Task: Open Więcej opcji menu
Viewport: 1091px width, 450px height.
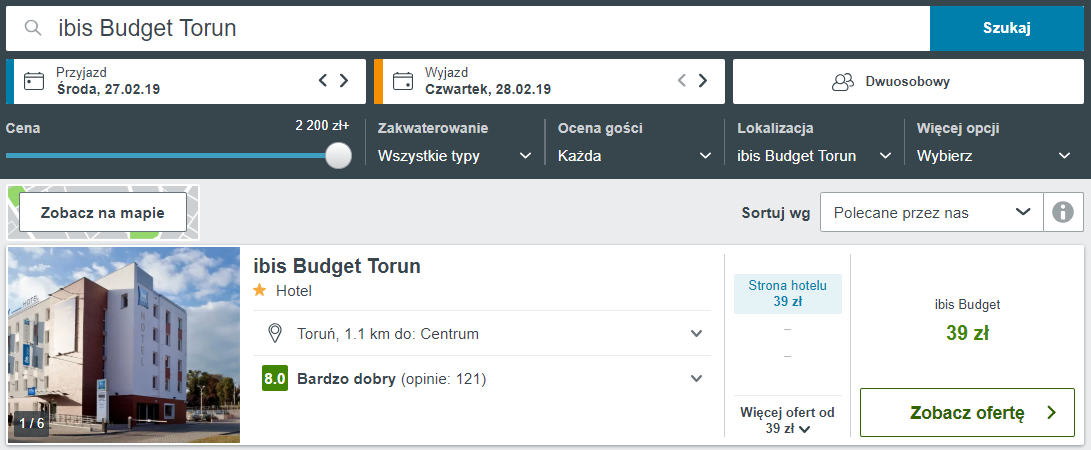Action: point(994,156)
